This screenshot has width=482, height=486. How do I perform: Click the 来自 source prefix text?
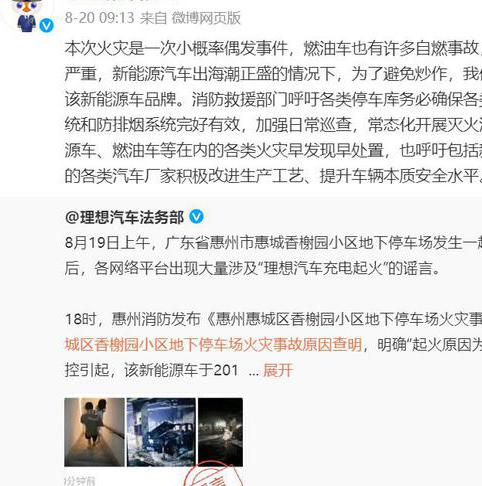click(x=153, y=18)
